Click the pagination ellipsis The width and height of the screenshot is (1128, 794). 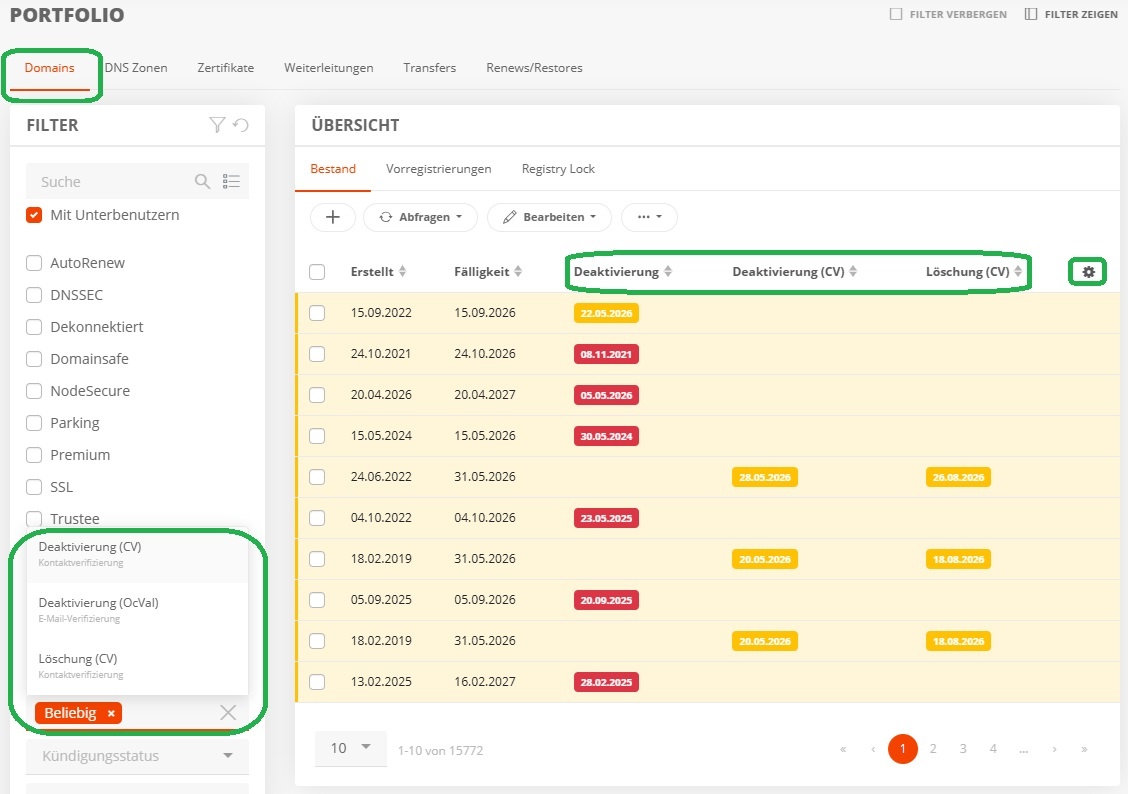click(1024, 749)
